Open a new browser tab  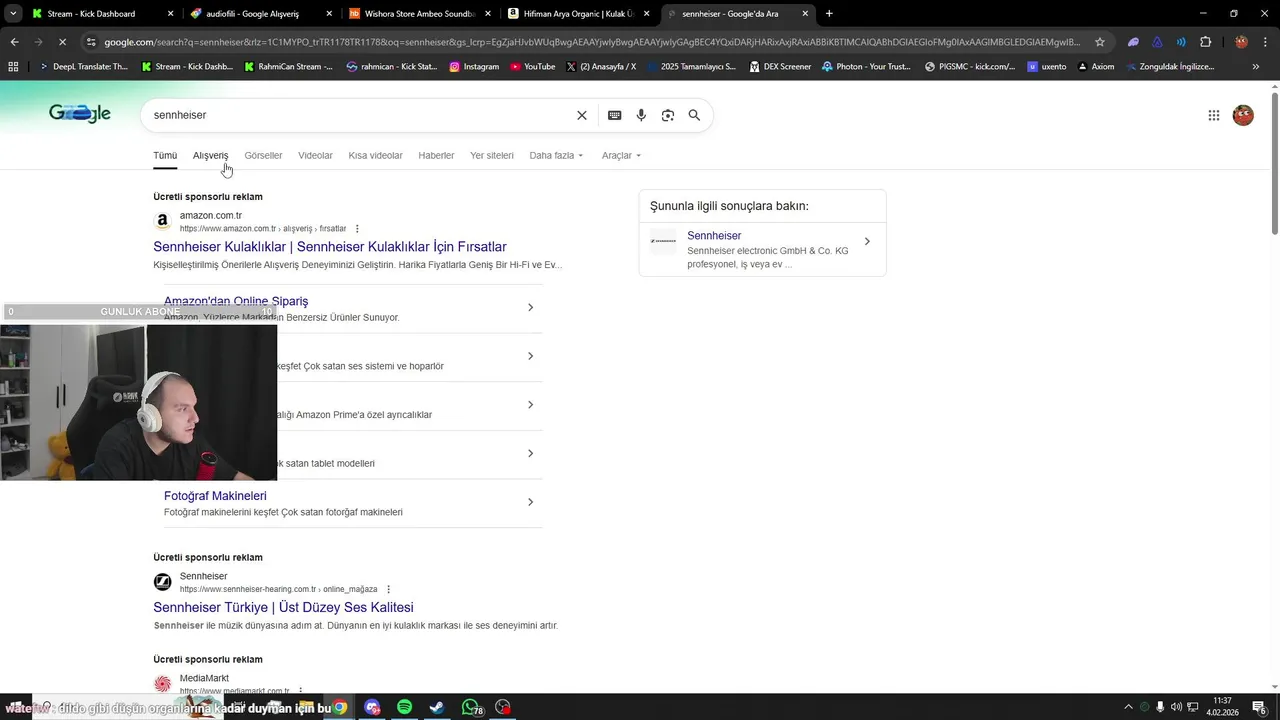[x=829, y=14]
